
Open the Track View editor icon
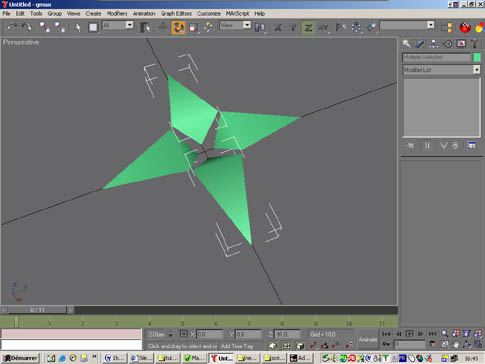(x=446, y=27)
